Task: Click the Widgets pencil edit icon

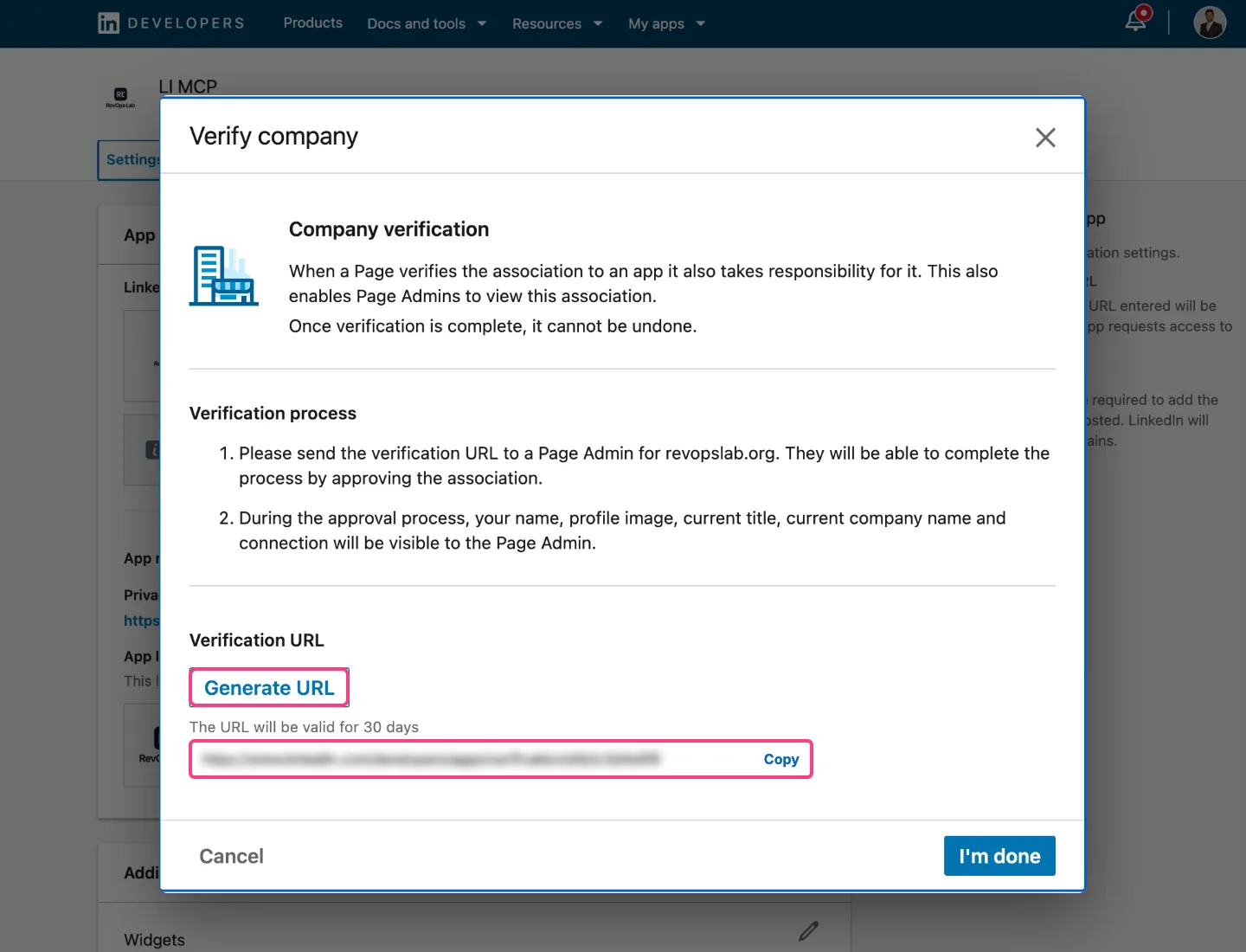Action: point(808,931)
